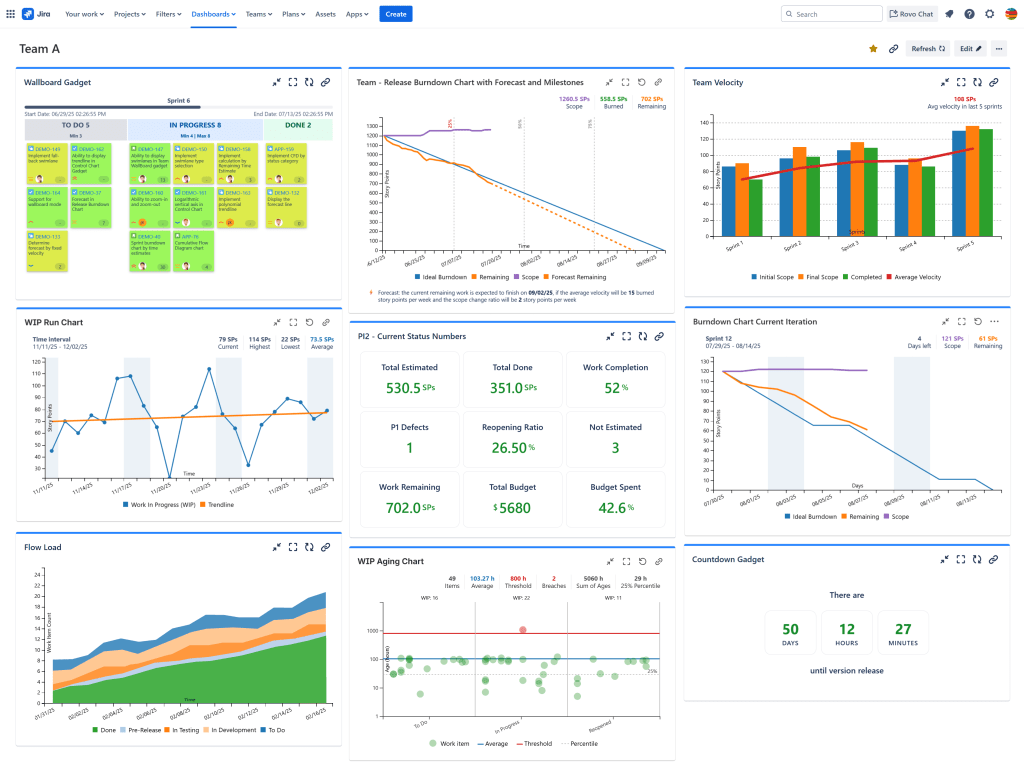Click the blue Initial Scope legend swatch
The width and height of the screenshot is (1024, 768).
click(754, 277)
